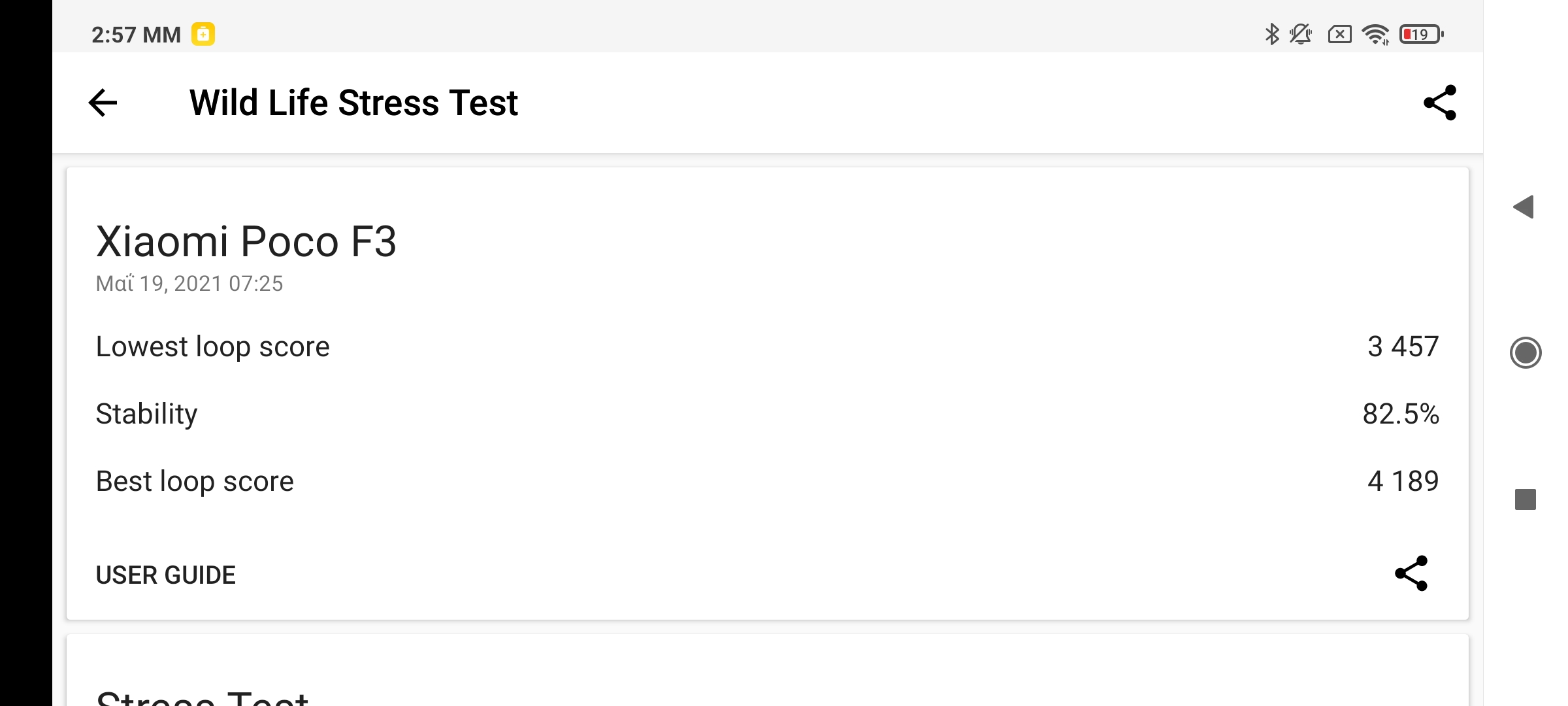The height and width of the screenshot is (706, 1568).
Task: Select the Best loop score row
Action: pos(767,481)
